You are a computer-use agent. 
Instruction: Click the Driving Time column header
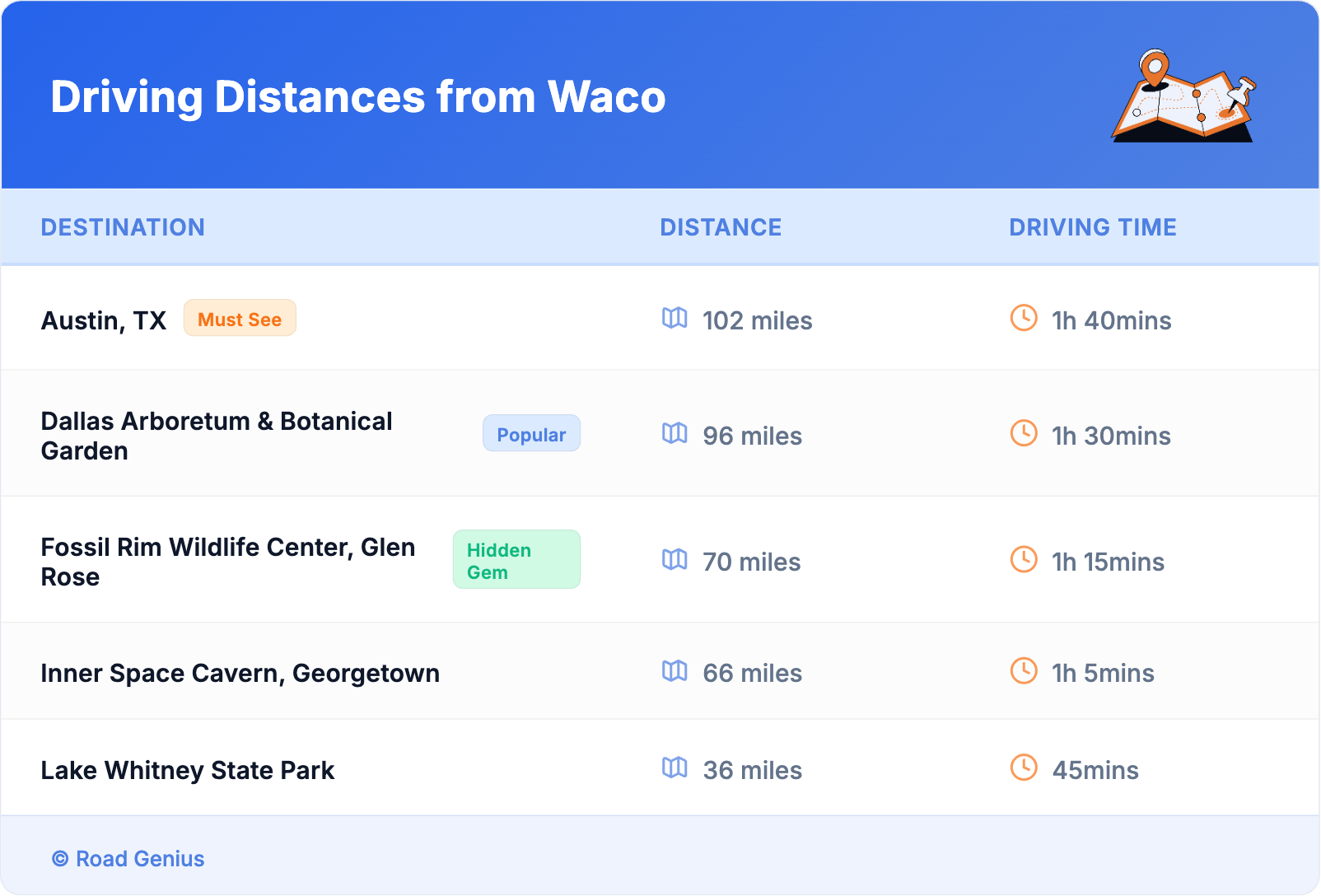tap(1093, 227)
